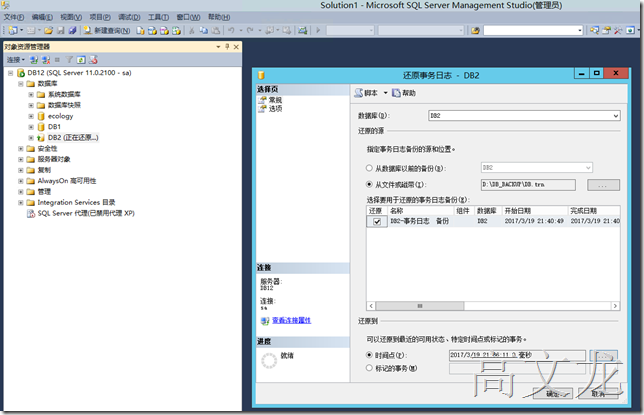Click the 取消 button in restore dialog

click(598, 394)
